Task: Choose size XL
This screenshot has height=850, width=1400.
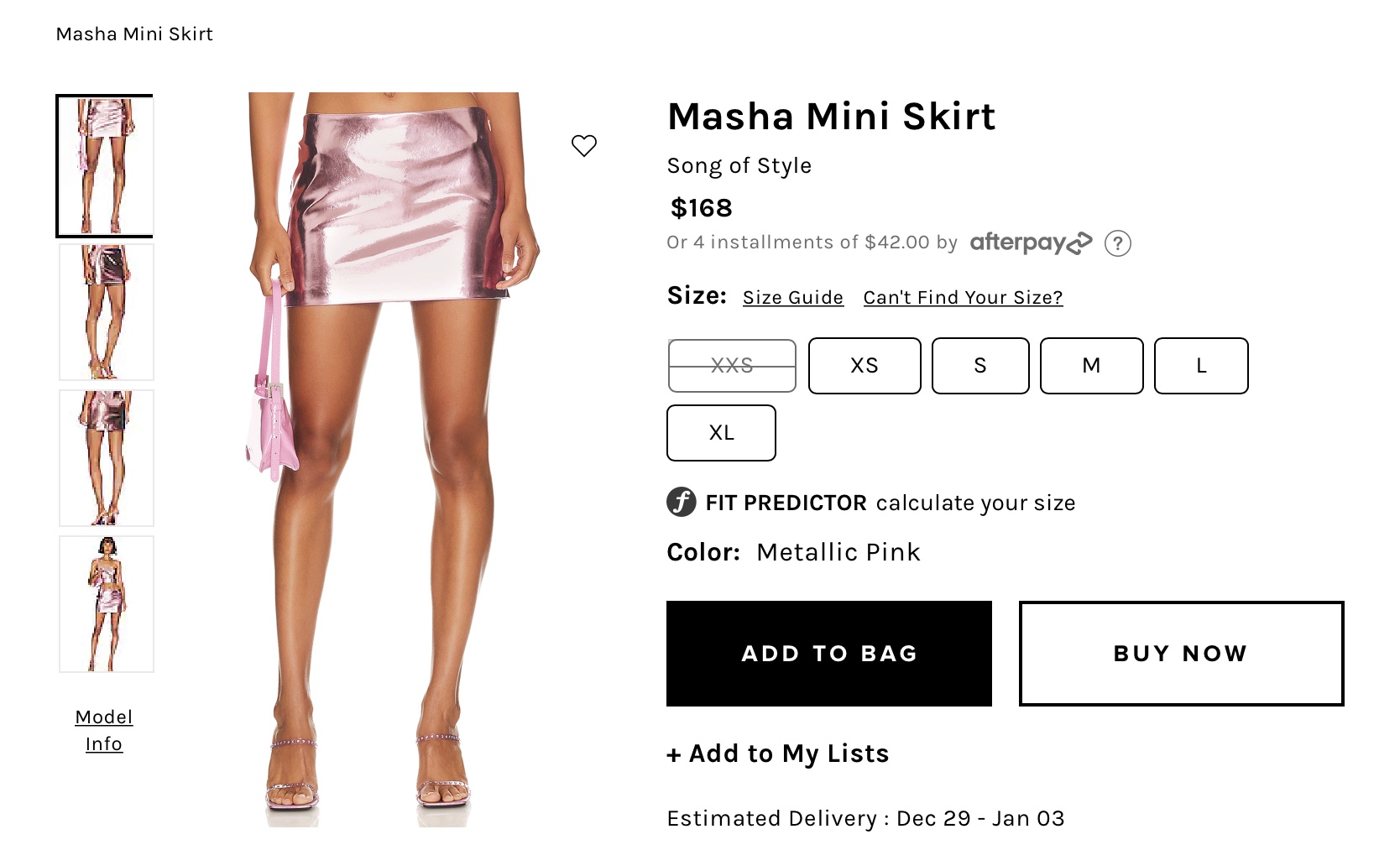Action: (721, 433)
